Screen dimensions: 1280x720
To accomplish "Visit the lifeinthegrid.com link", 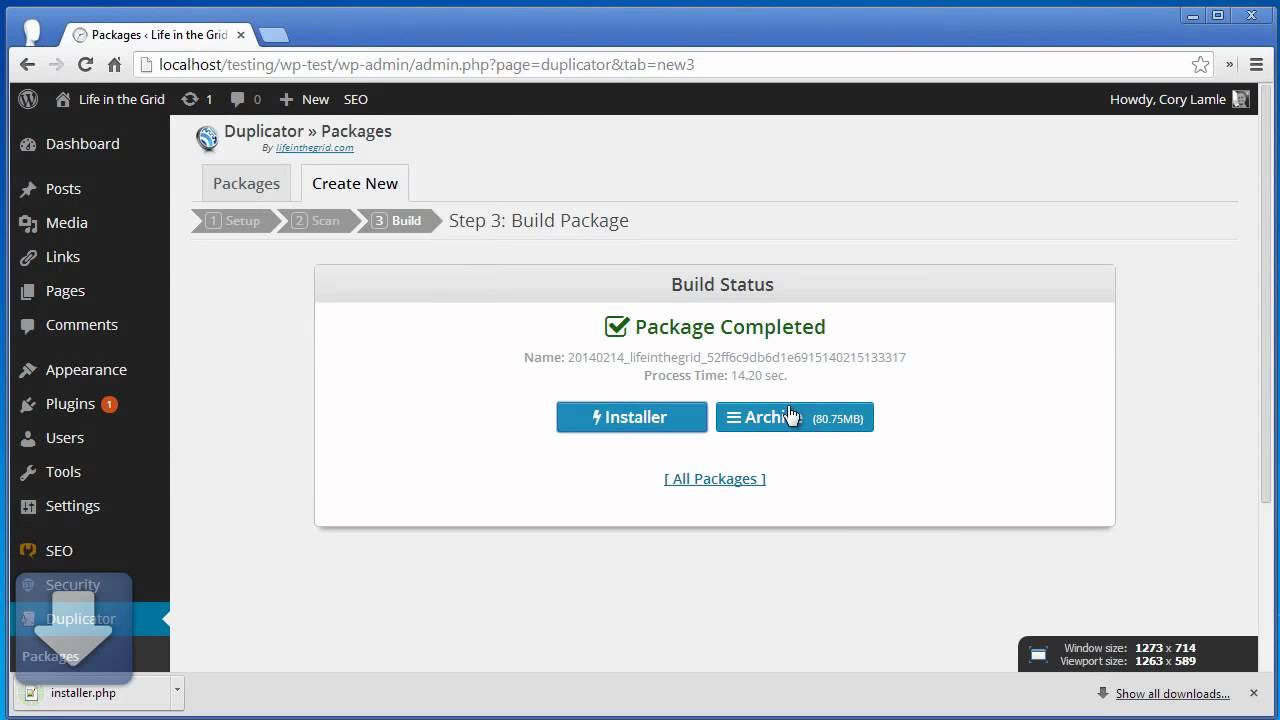I will [315, 148].
